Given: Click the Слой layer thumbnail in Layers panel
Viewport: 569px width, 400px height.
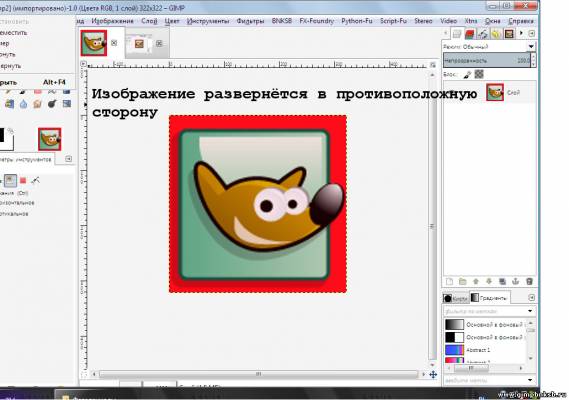Looking at the screenshot, I should pos(495,92).
